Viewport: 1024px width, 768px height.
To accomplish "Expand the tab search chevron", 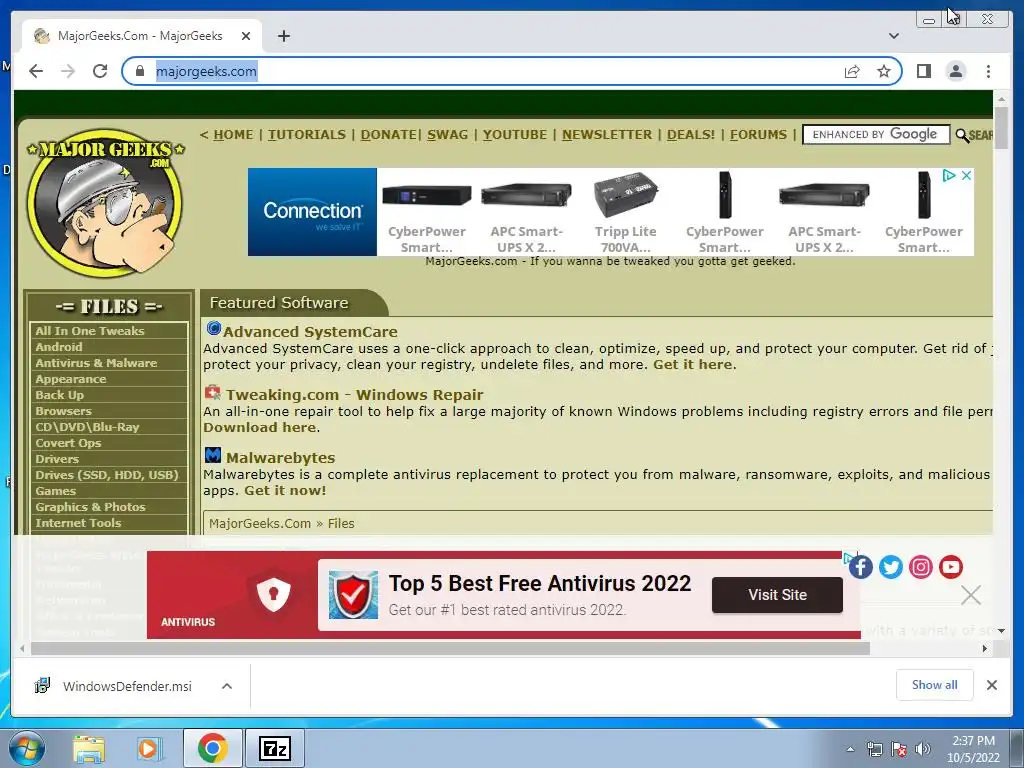I will 893,36.
